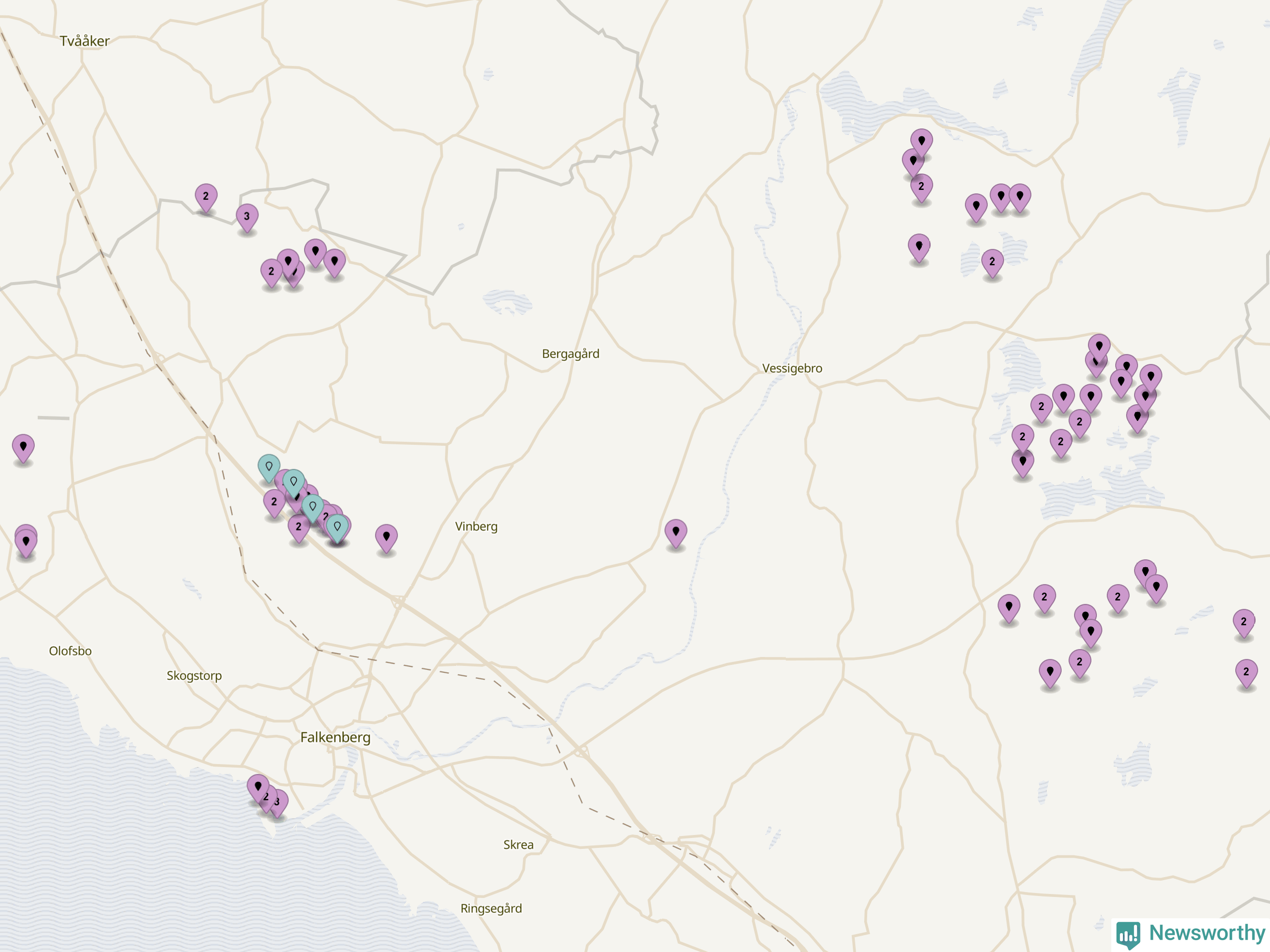Select the Vessigebro place label
This screenshot has width=1270, height=952.
(792, 368)
